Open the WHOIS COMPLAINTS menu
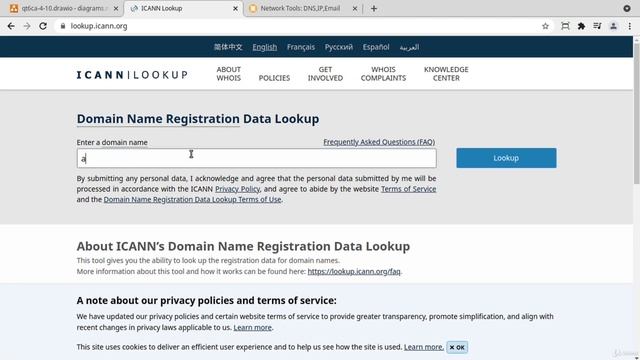 [383, 73]
